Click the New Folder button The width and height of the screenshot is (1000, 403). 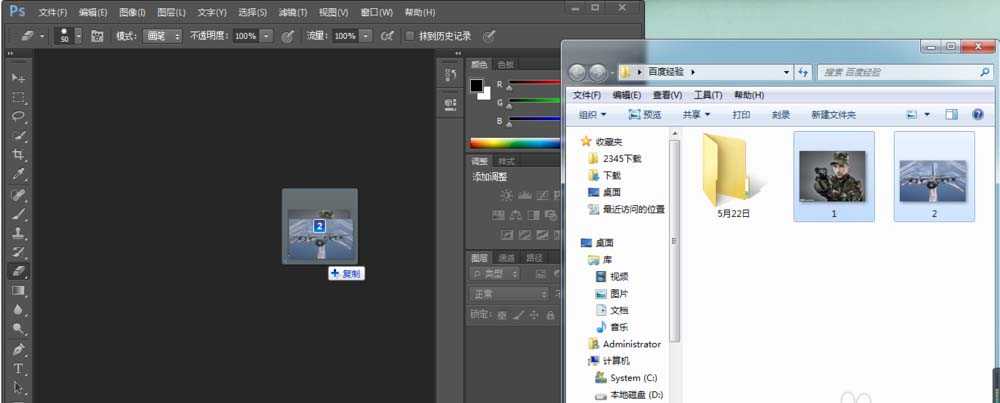point(833,115)
